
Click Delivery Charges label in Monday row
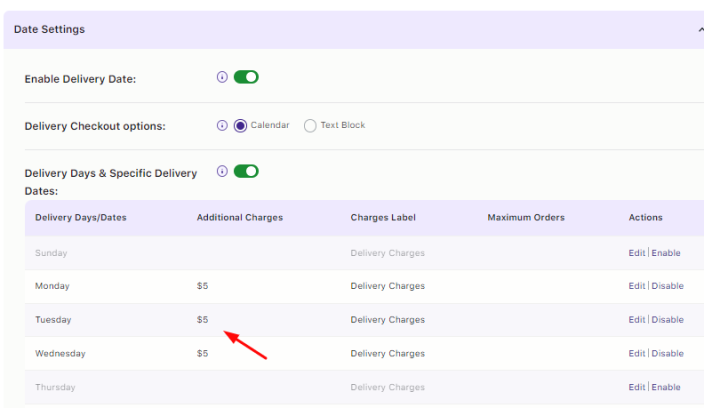pyautogui.click(x=387, y=286)
